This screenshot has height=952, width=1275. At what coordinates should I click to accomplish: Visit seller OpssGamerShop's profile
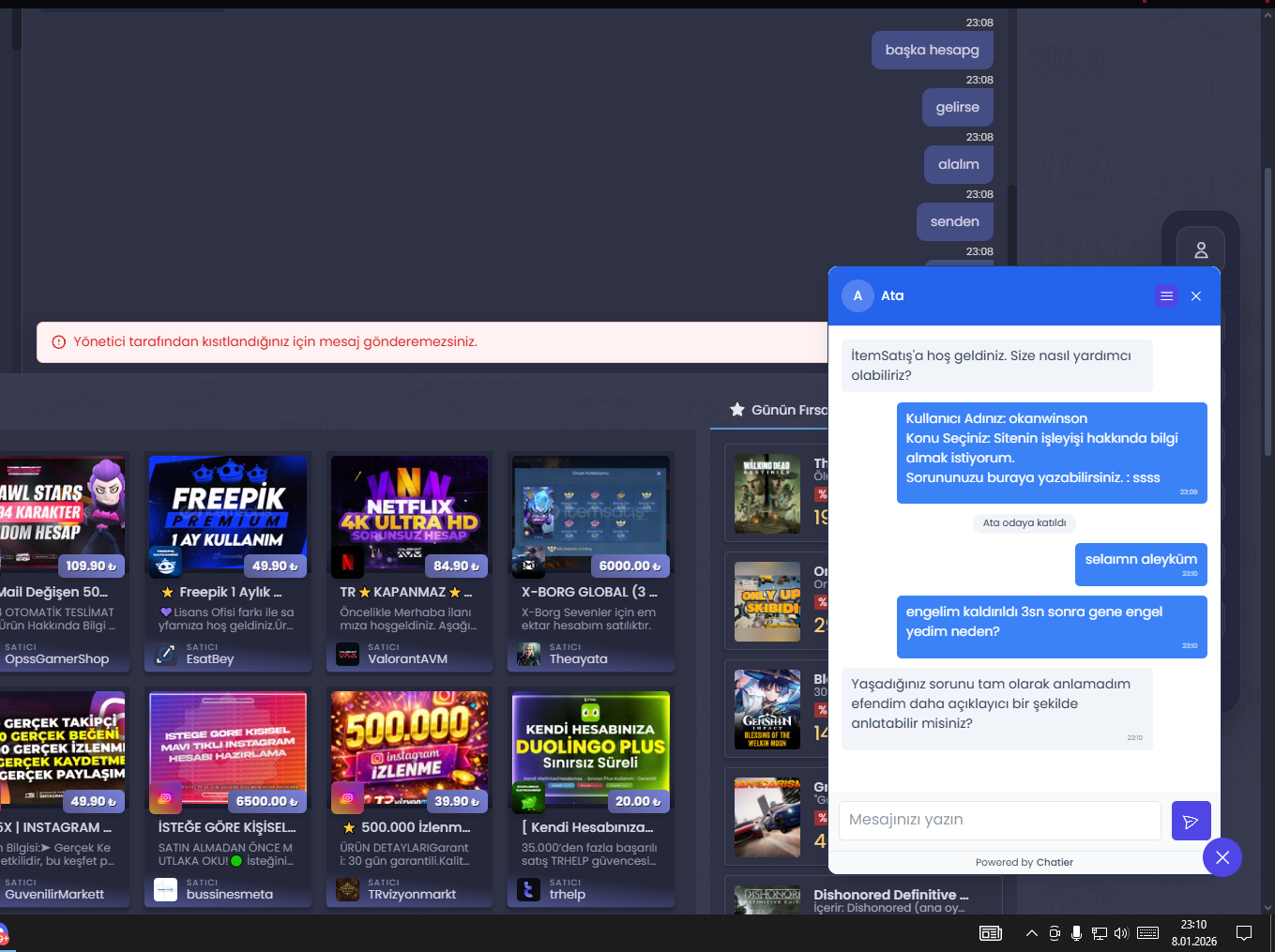click(57, 659)
